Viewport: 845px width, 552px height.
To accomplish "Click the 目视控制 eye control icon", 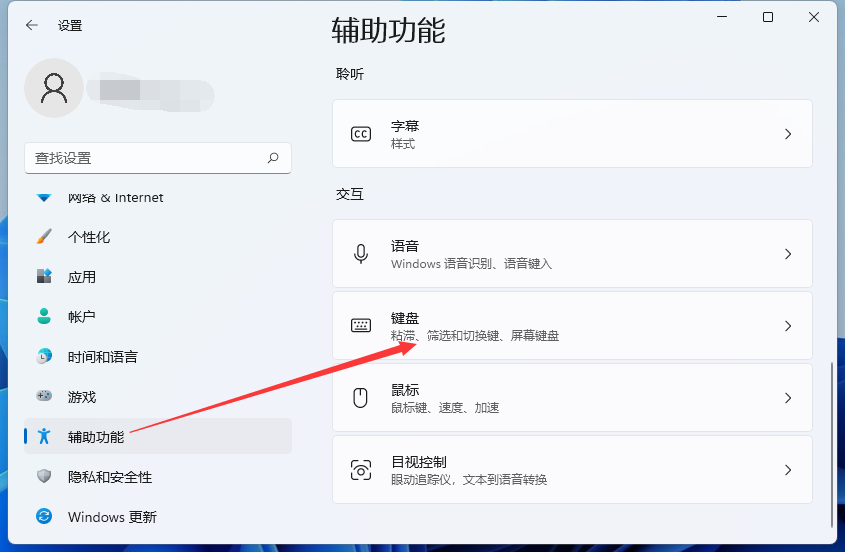I will point(361,470).
